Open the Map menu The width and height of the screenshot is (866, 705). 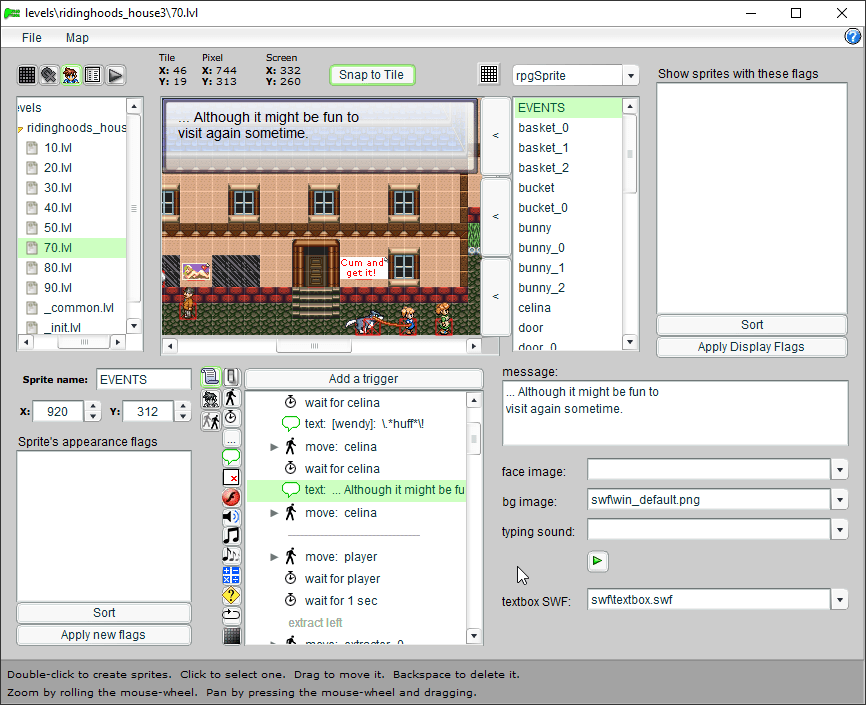(x=77, y=37)
